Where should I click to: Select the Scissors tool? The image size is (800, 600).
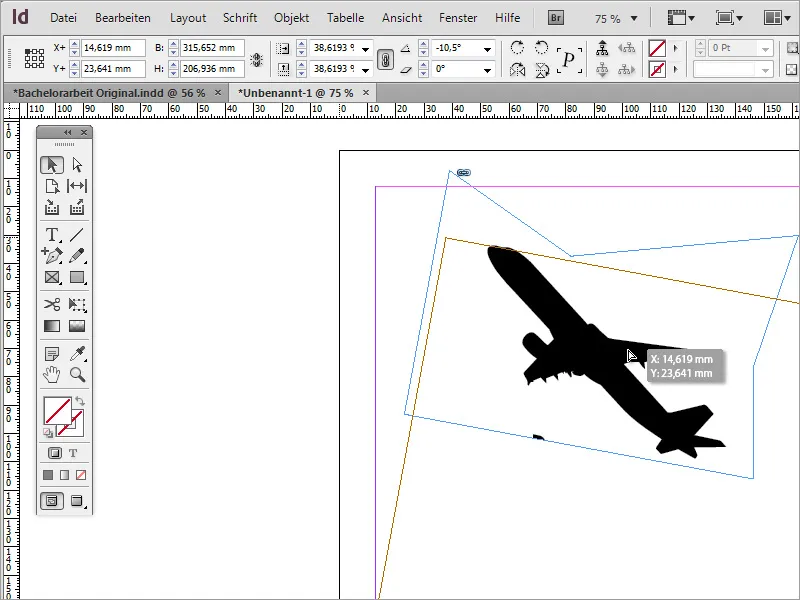click(52, 305)
